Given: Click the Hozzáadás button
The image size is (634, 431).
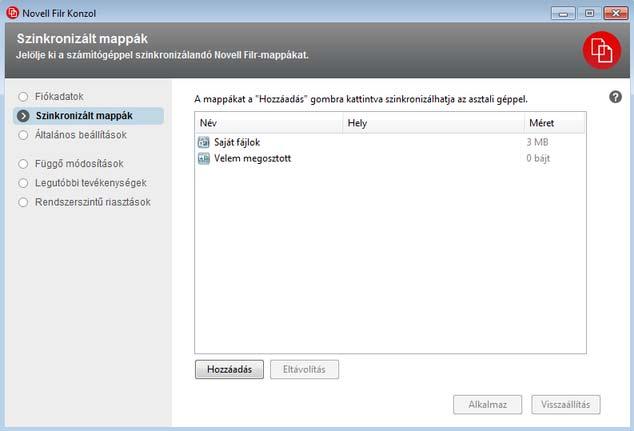Looking at the screenshot, I should click(229, 370).
